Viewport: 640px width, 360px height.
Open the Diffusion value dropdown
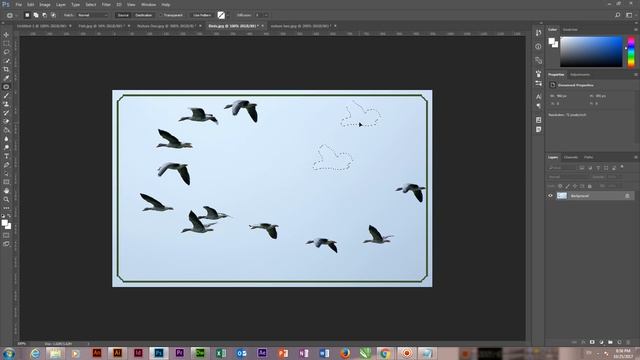point(266,15)
